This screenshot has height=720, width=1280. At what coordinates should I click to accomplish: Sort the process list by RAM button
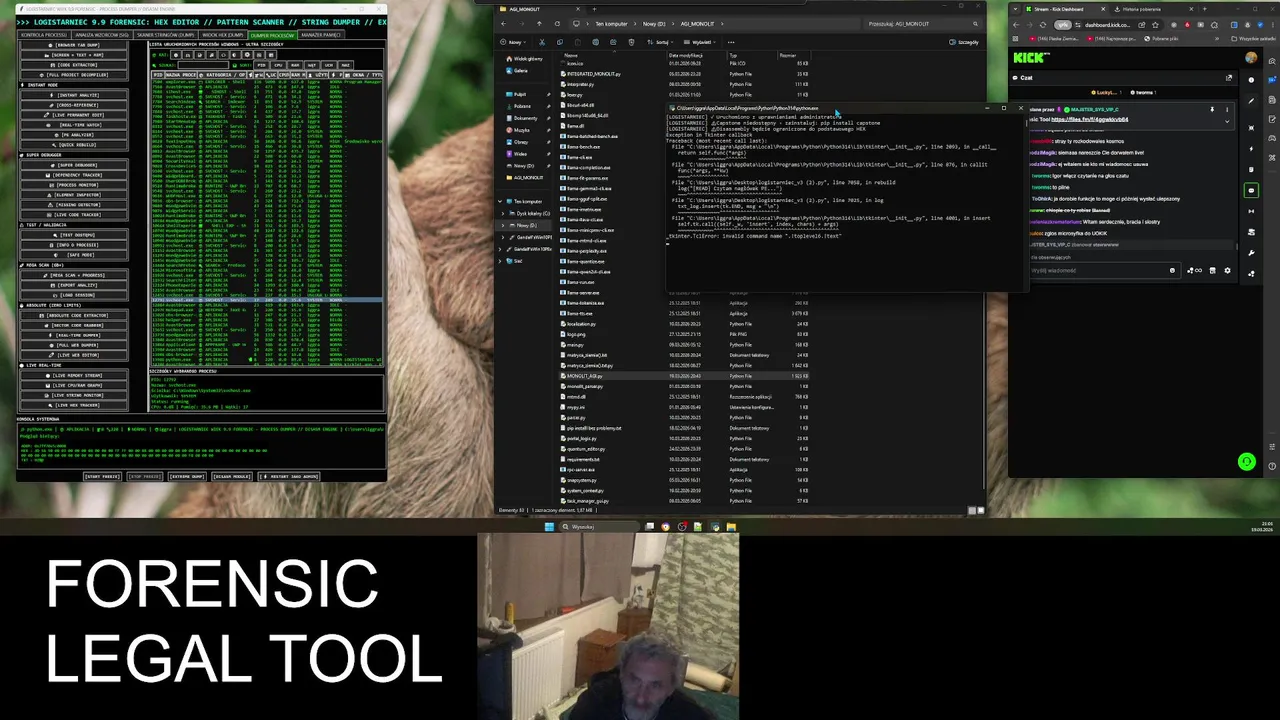pyautogui.click(x=295, y=65)
